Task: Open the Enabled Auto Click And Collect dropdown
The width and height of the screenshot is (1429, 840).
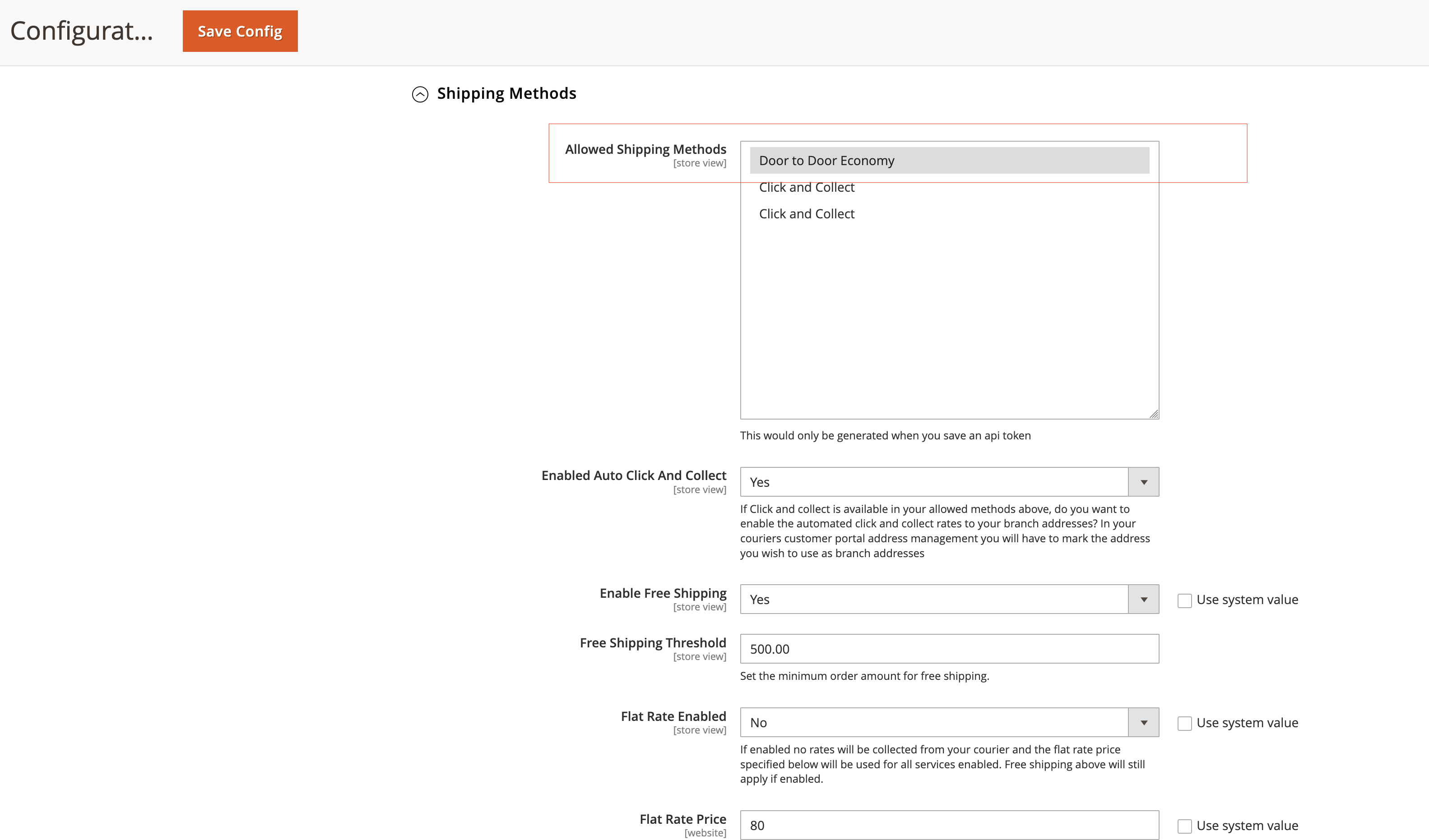Action: tap(1144, 482)
